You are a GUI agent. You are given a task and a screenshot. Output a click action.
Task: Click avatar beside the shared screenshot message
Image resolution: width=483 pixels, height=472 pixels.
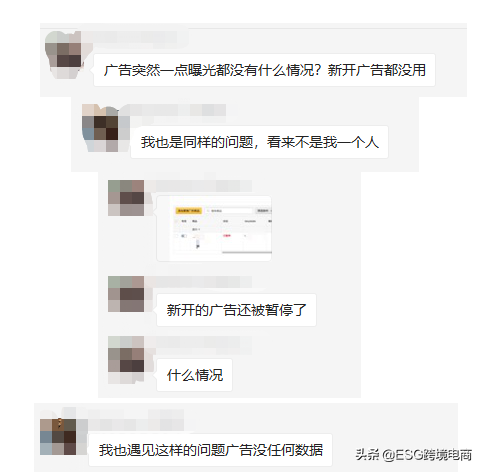tap(126, 198)
